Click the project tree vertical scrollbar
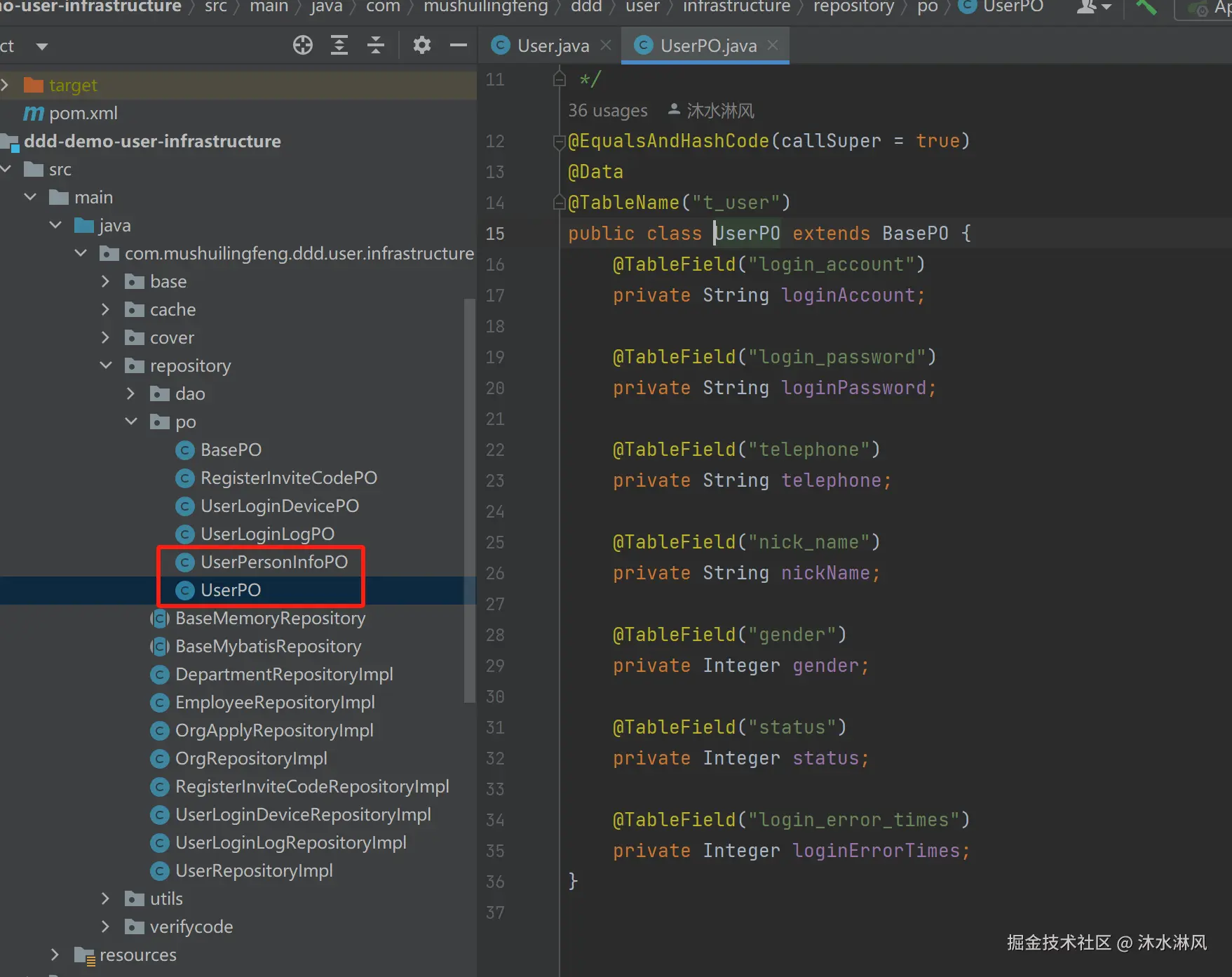The image size is (1232, 977). 469,499
